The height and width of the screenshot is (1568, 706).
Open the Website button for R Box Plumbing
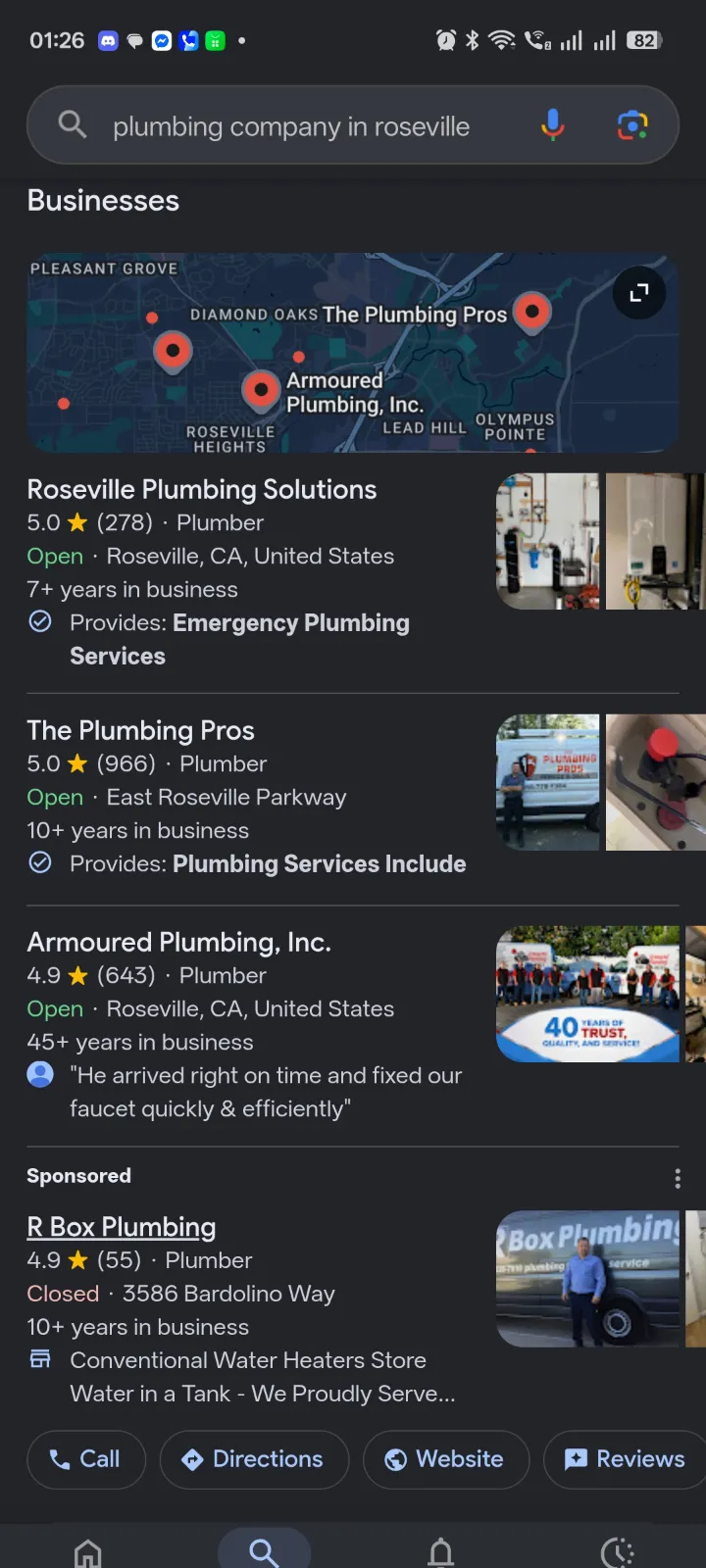point(446,1459)
